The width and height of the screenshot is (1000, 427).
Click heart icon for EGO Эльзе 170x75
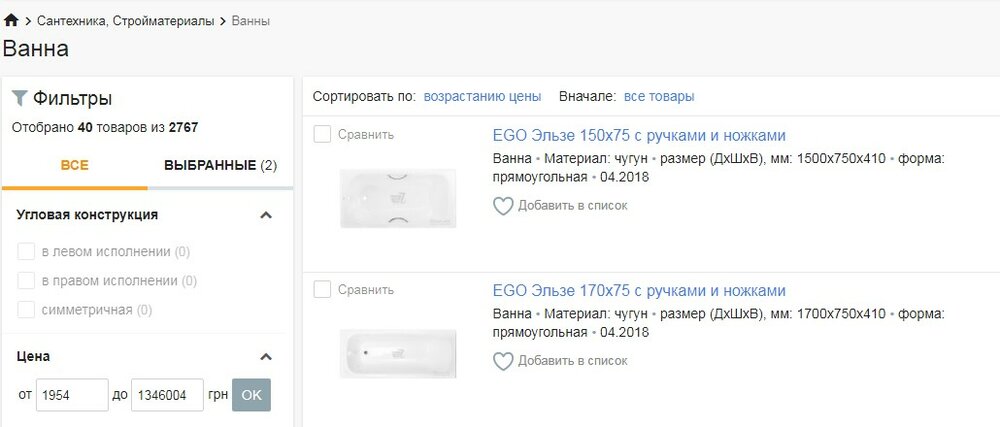[x=503, y=361]
